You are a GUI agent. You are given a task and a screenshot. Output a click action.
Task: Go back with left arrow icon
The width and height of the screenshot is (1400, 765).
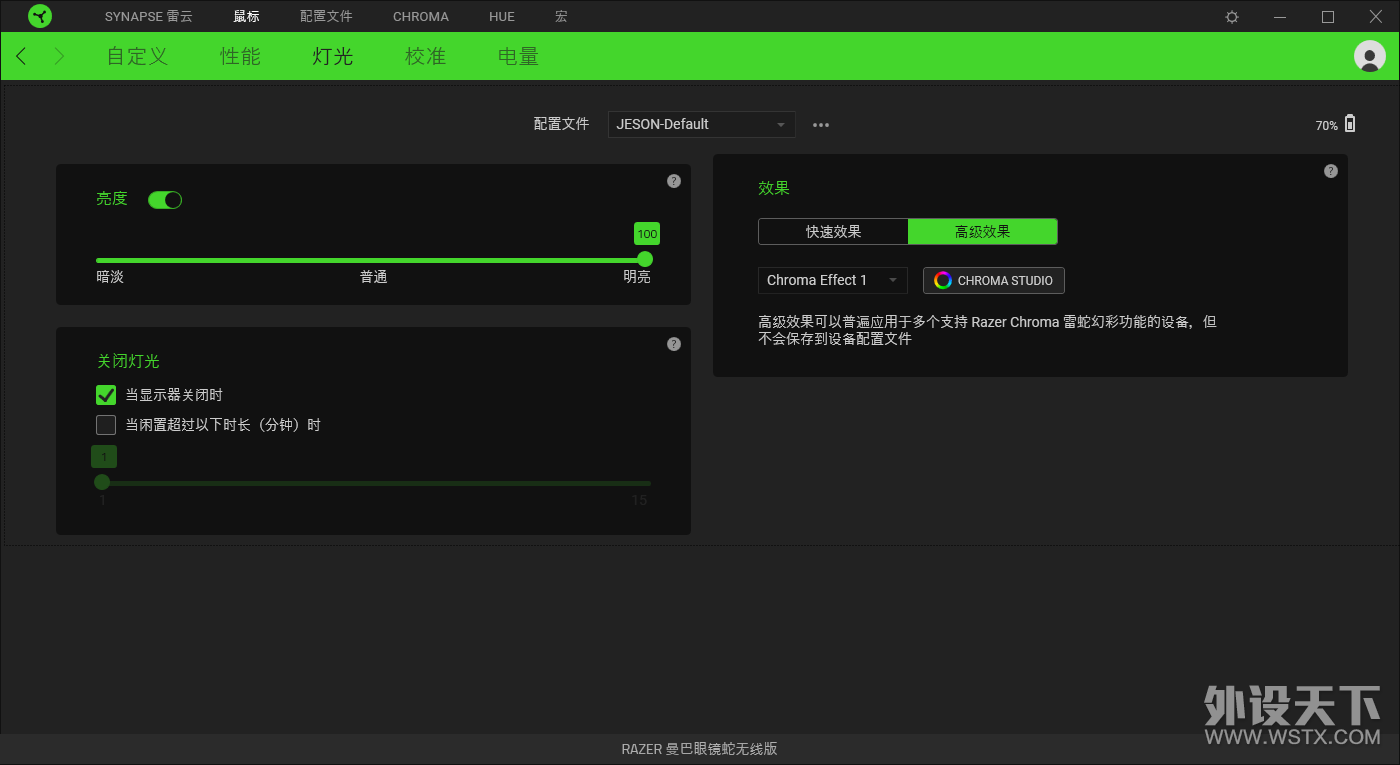pyautogui.click(x=22, y=56)
